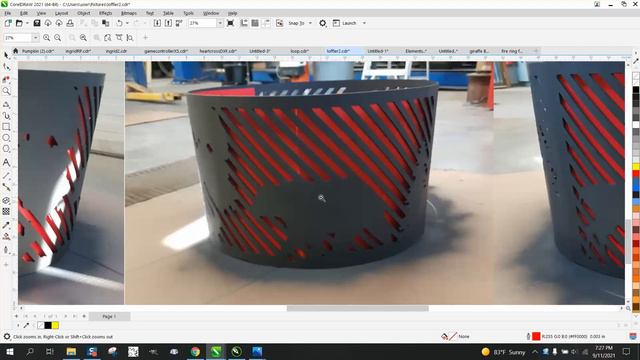
Task: Open the Undo history dropdown arrow
Action: point(127,23)
